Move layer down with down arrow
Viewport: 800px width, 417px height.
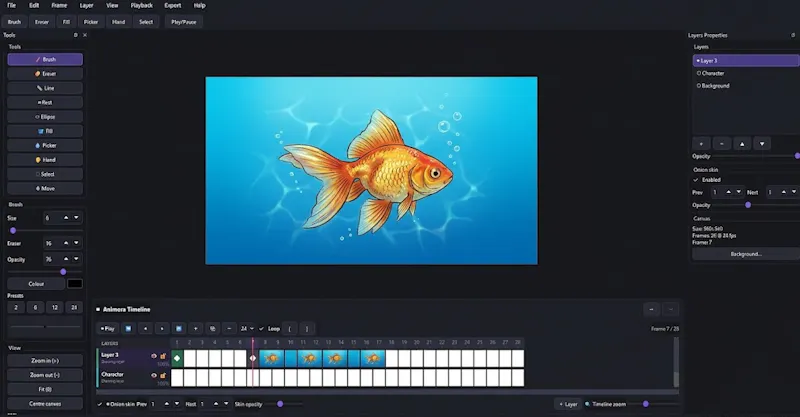[762, 144]
